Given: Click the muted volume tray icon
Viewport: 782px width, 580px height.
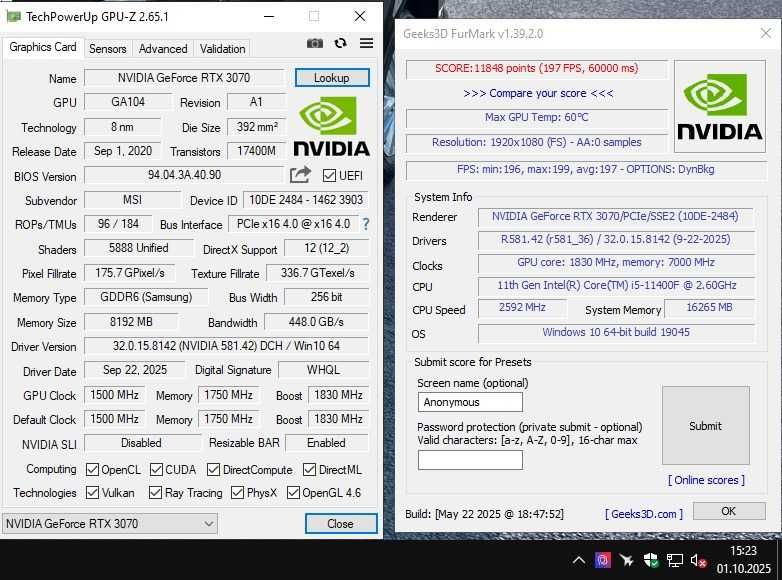Looking at the screenshot, I should click(698, 561).
